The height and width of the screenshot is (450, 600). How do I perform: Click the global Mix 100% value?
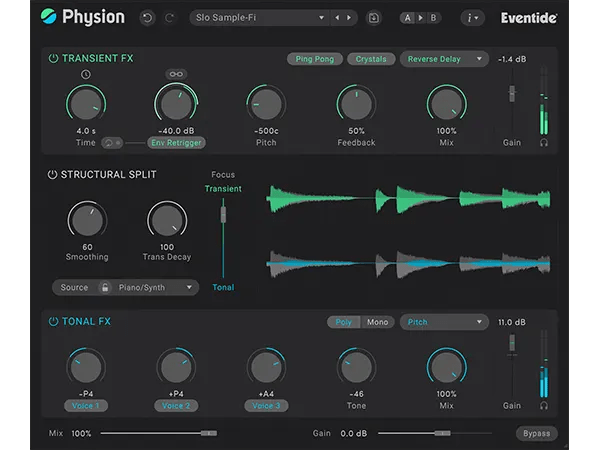(81, 434)
